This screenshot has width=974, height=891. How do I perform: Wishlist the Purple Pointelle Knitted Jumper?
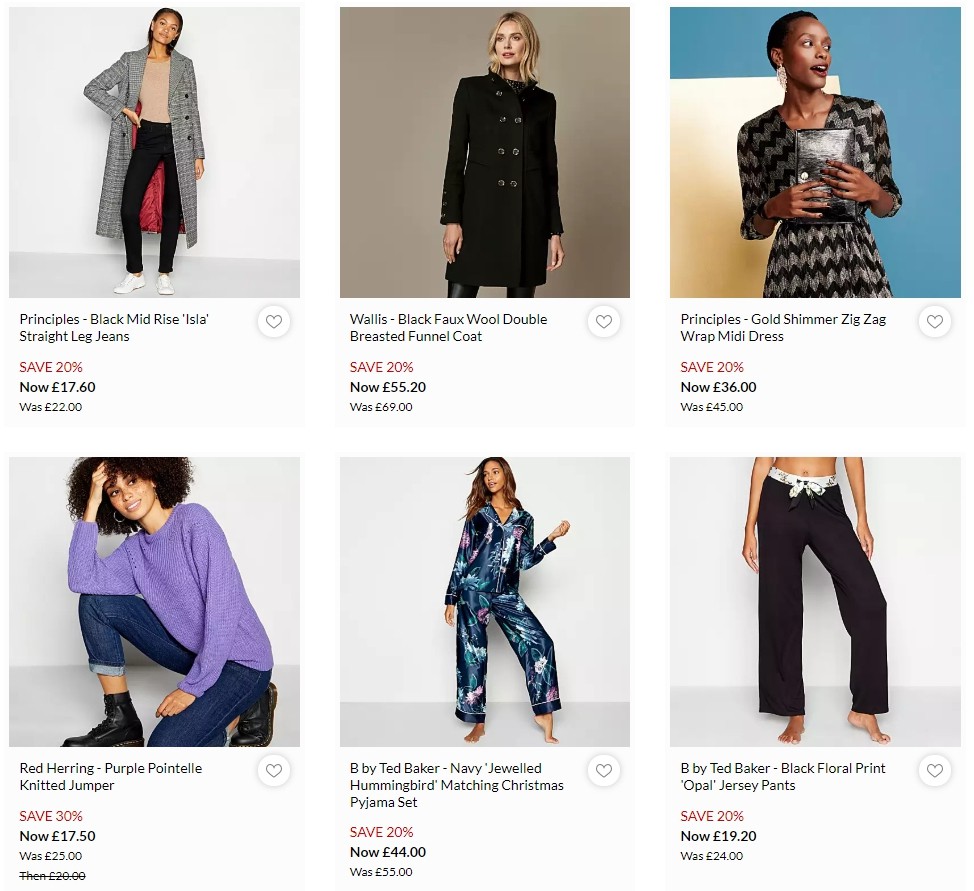click(273, 771)
